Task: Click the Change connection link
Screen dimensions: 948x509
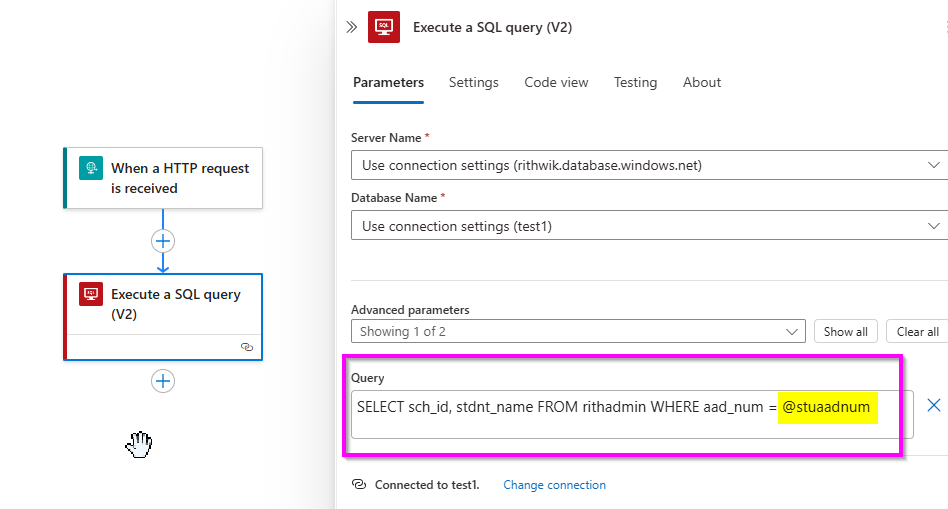Action: click(x=554, y=485)
